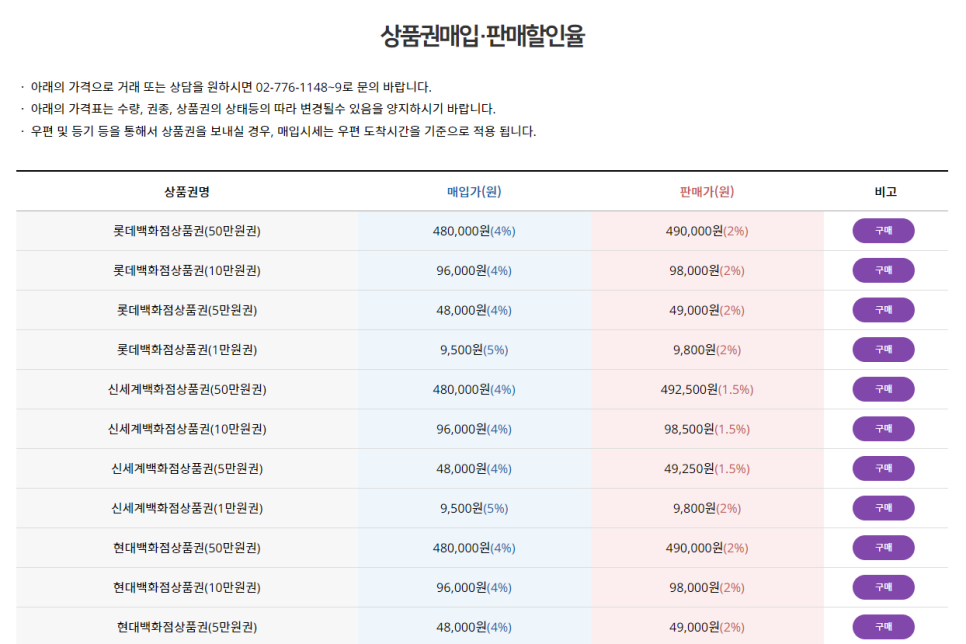Click 구매 button for 롯데백화점상품권(1만원권)
This screenshot has height=644, width=966.
click(883, 349)
